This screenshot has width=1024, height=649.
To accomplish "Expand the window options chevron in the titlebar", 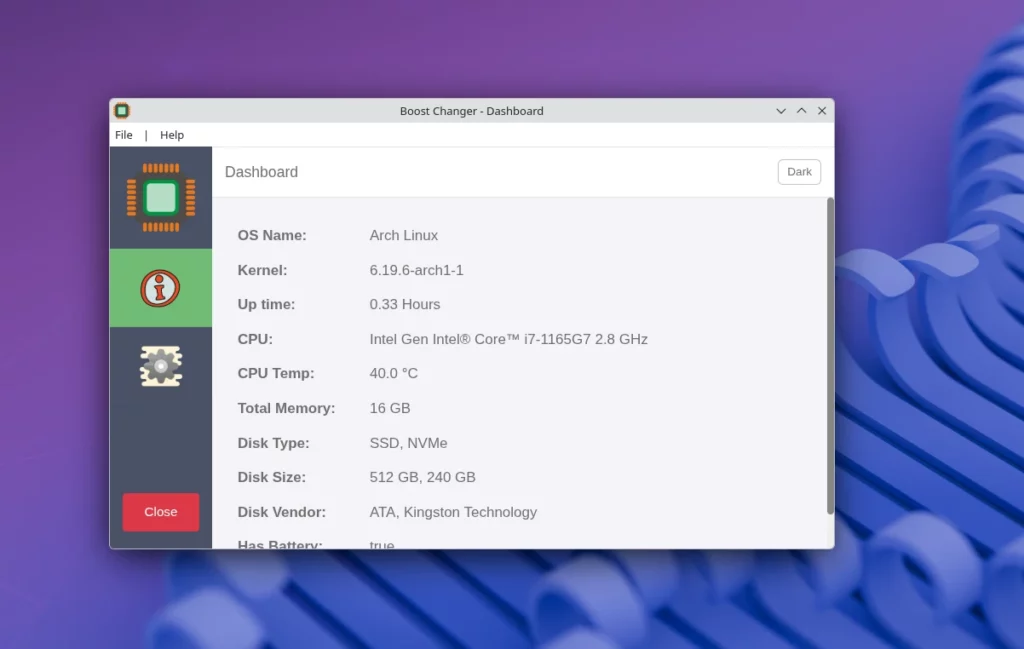I will click(x=781, y=111).
